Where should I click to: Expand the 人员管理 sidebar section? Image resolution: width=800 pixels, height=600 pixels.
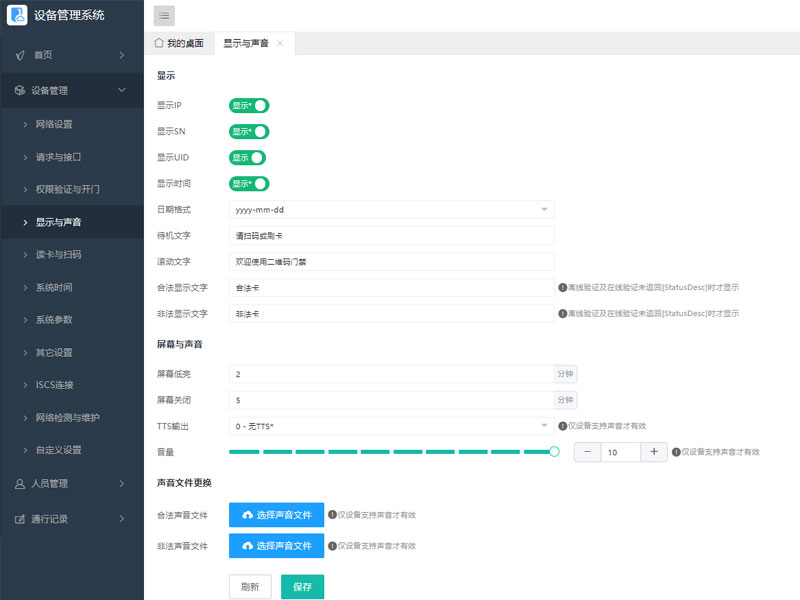(70, 484)
